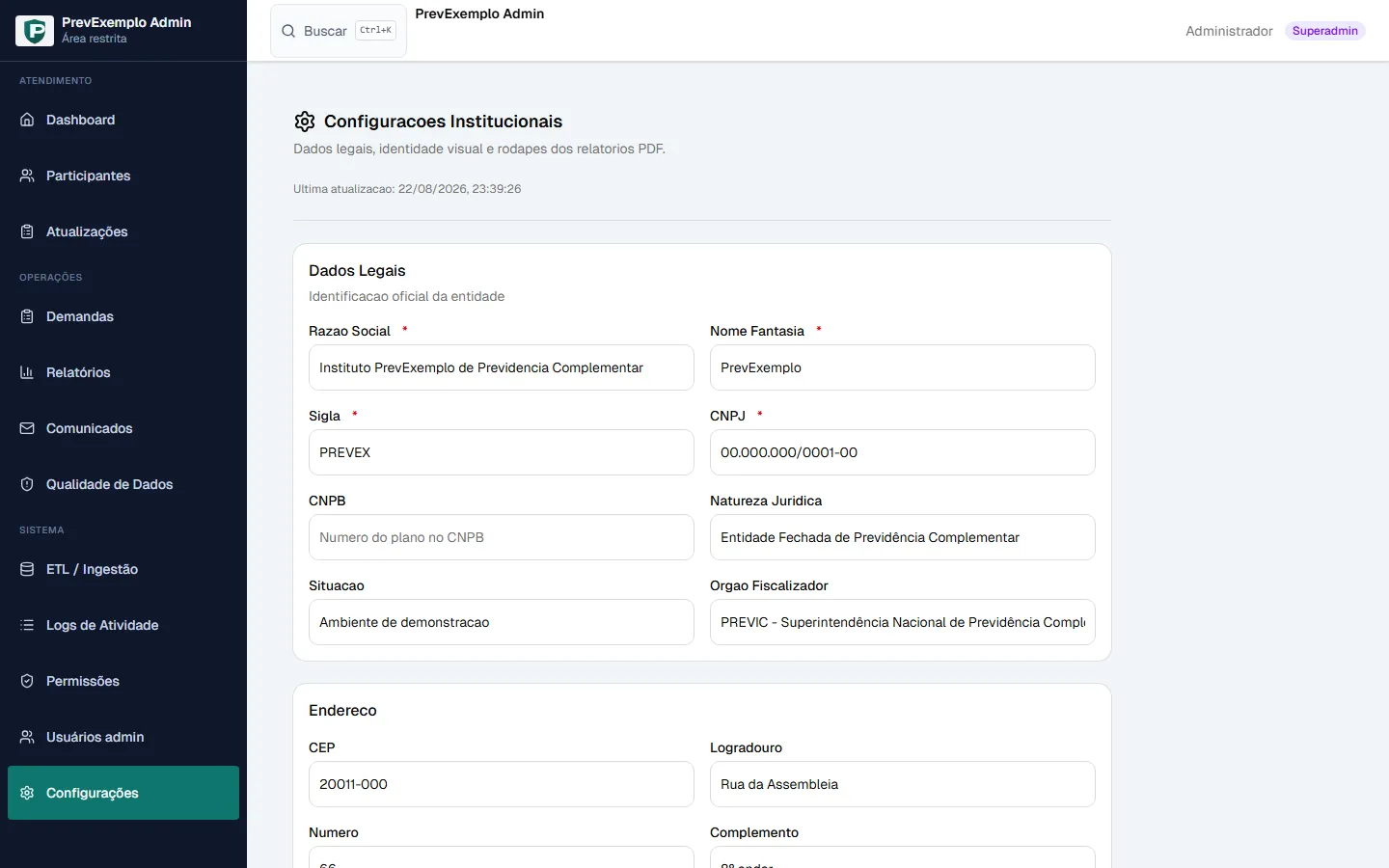The height and width of the screenshot is (868, 1389).
Task: Click the Orgao Fiscalizador field
Action: click(x=903, y=622)
